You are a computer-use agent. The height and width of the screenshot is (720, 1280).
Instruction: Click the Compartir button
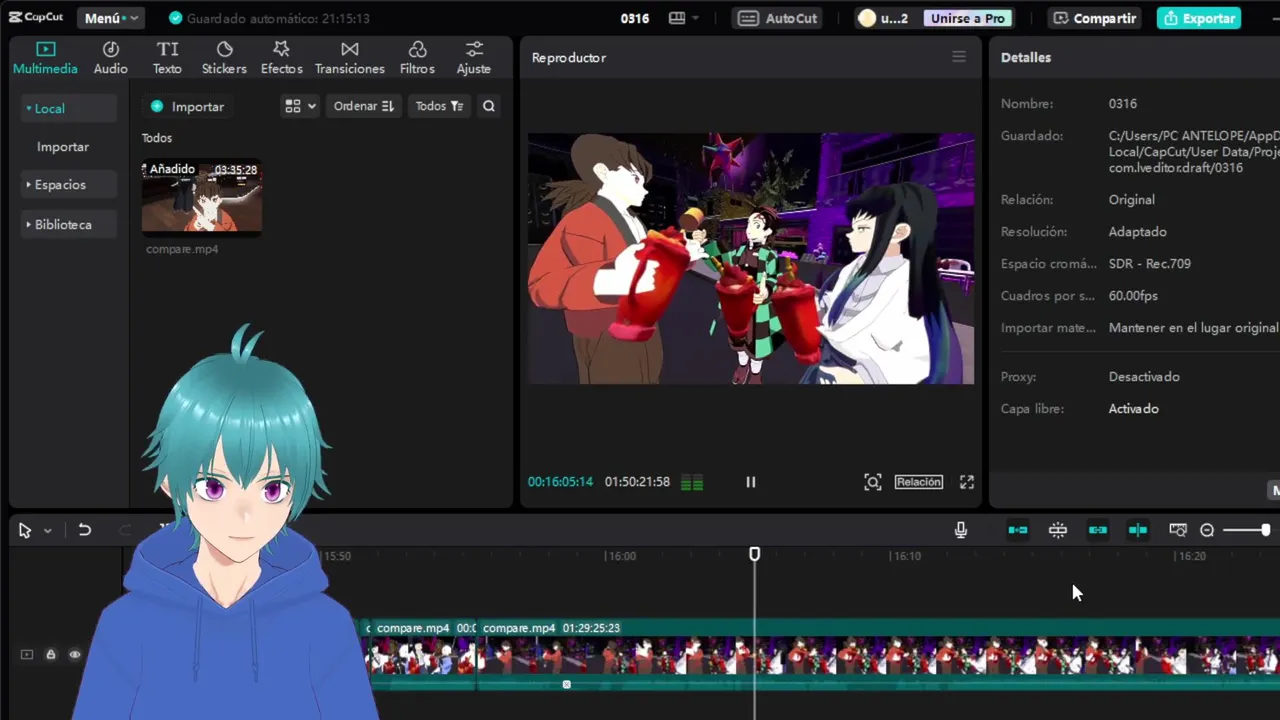click(1095, 18)
